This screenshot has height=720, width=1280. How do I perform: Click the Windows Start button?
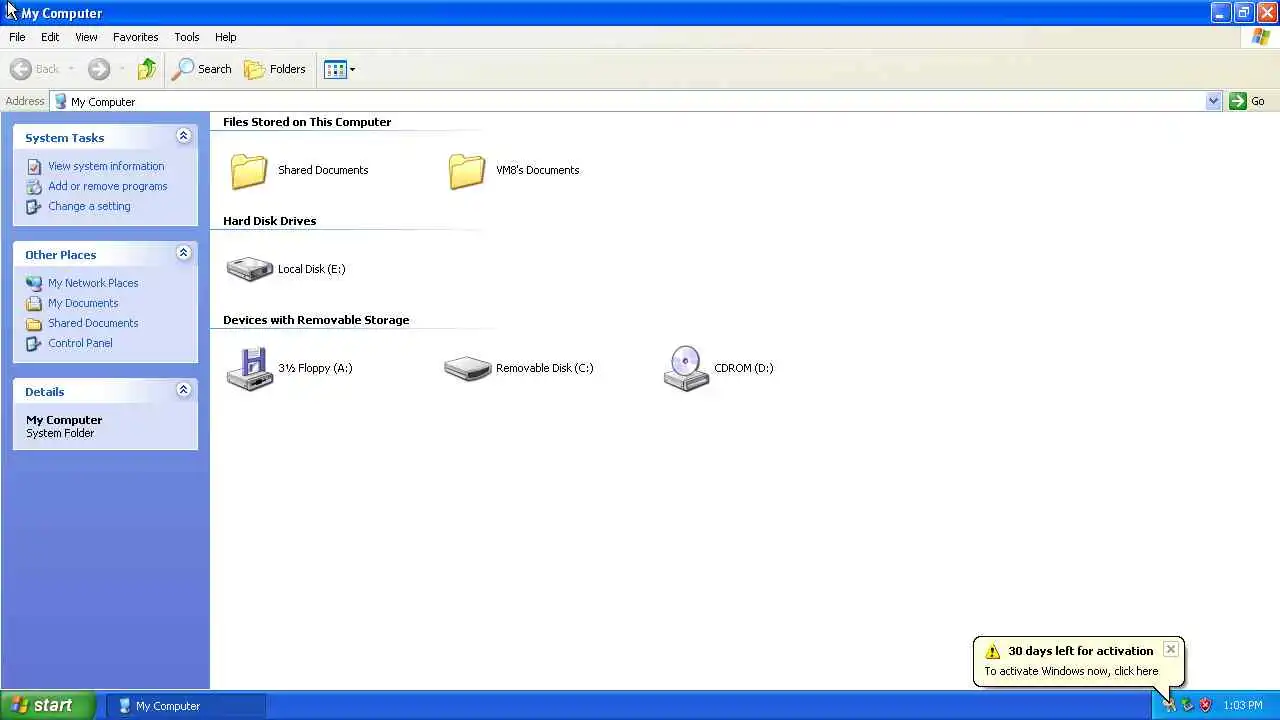[x=48, y=705]
